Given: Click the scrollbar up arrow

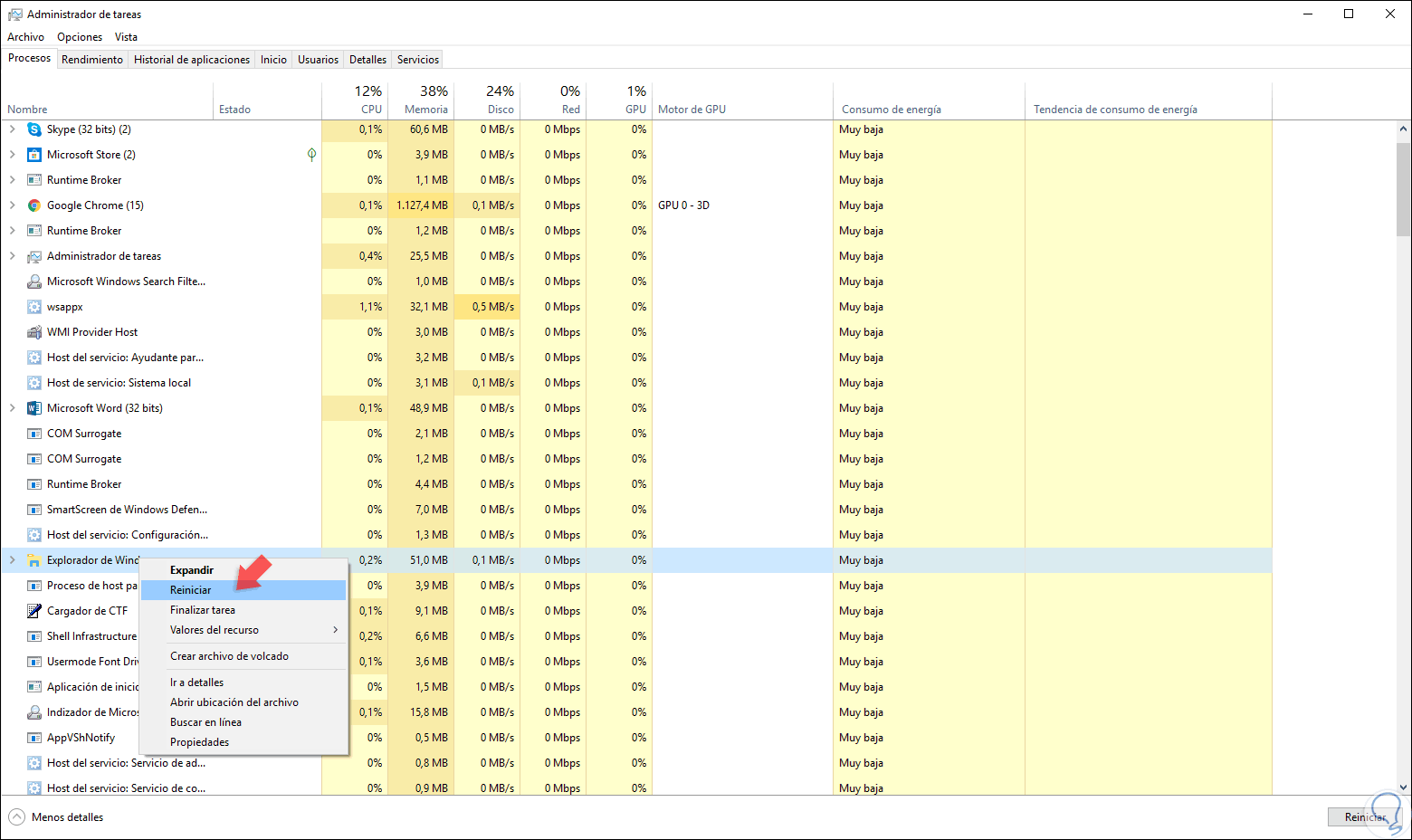Looking at the screenshot, I should point(1404,129).
